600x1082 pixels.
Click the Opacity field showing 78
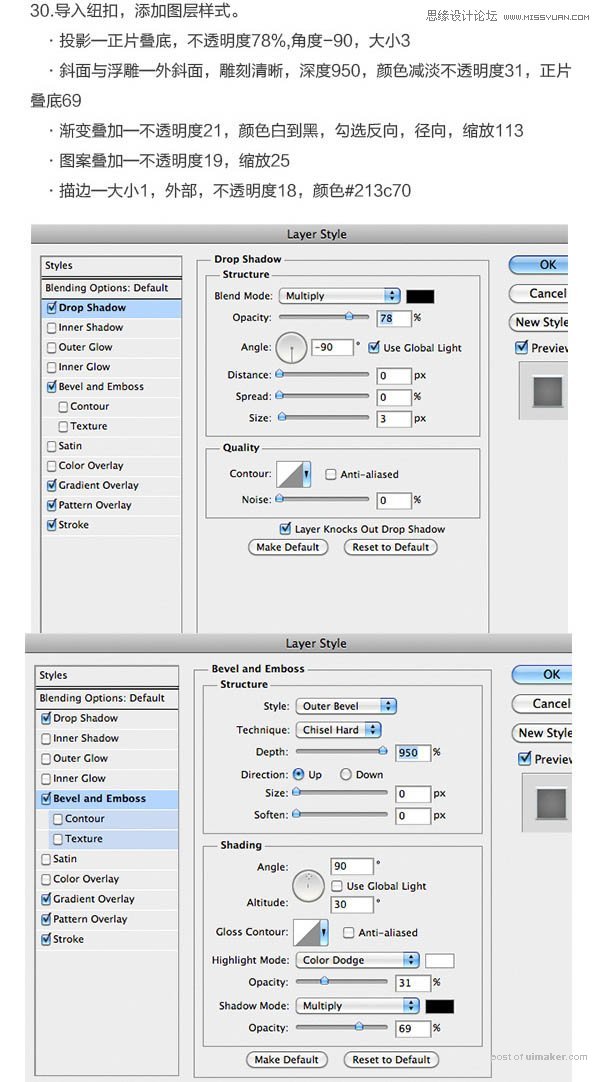394,318
